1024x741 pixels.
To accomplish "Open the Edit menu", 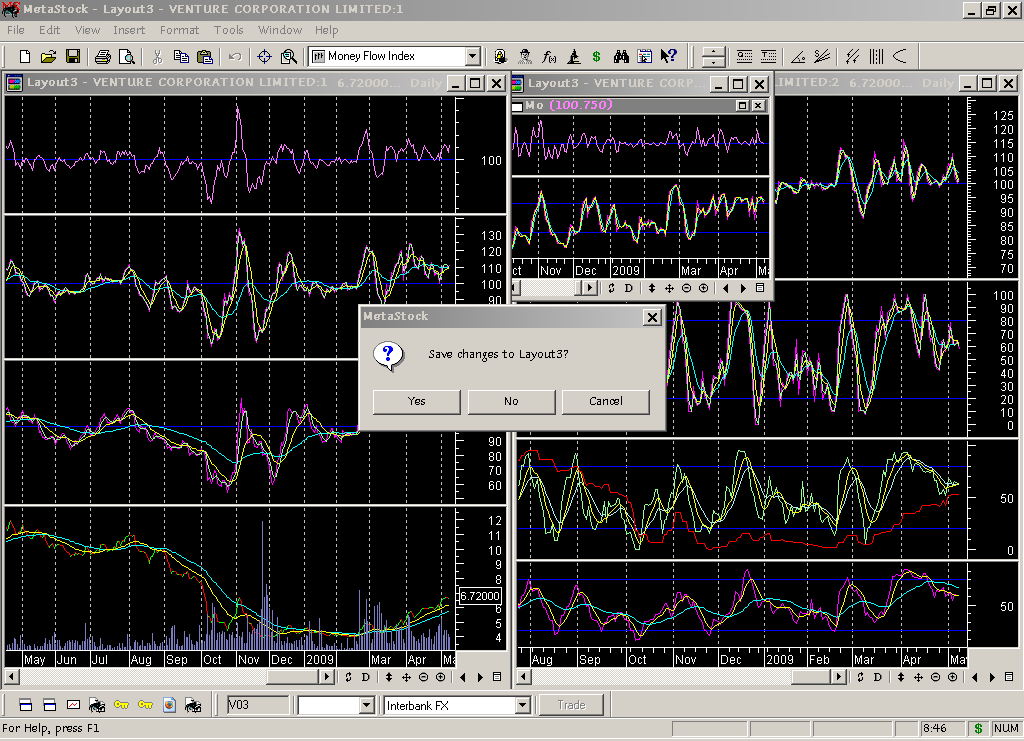I will [49, 30].
